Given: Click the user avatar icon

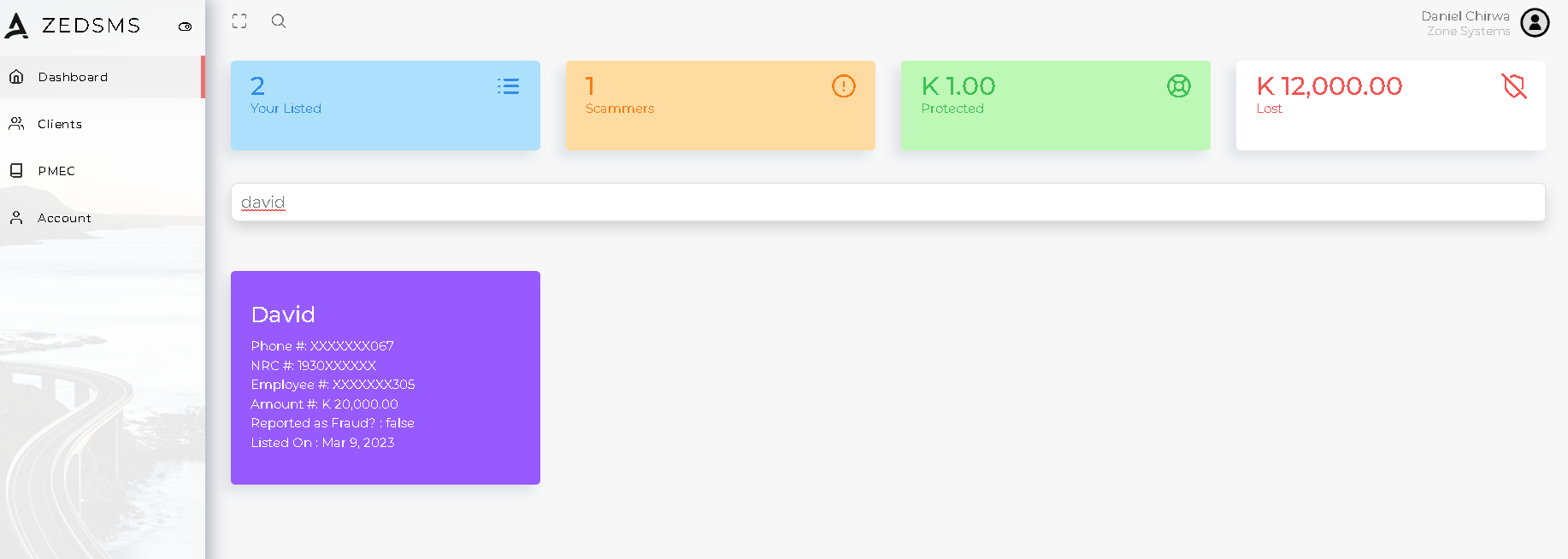Looking at the screenshot, I should pyautogui.click(x=1535, y=23).
